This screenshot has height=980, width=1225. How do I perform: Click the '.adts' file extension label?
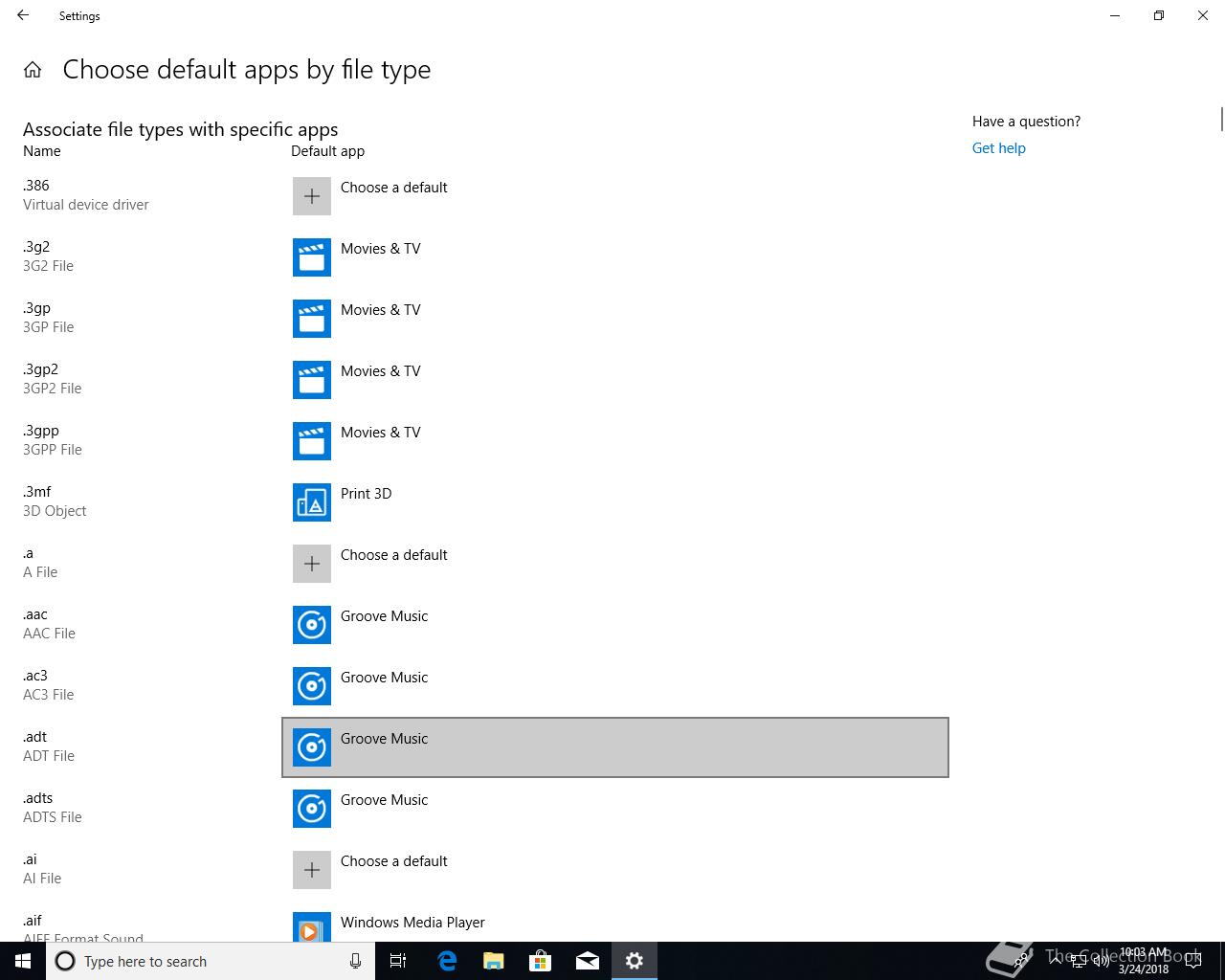38,798
